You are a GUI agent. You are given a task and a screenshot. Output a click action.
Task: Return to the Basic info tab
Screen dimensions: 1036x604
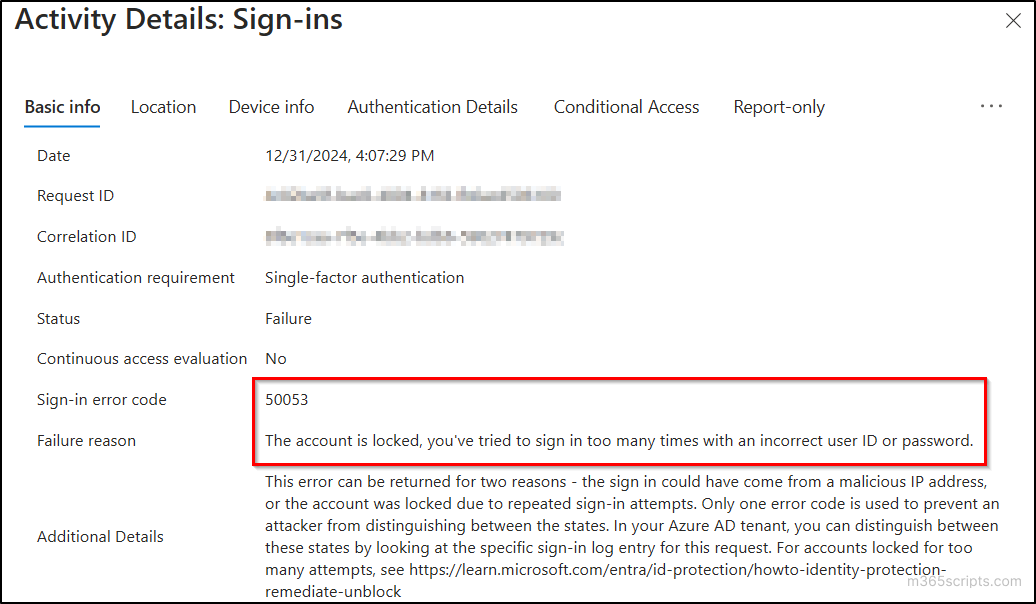pos(62,107)
